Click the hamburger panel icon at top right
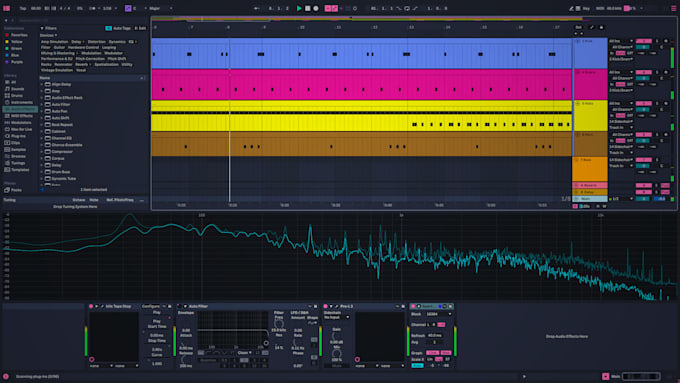 [x=673, y=8]
